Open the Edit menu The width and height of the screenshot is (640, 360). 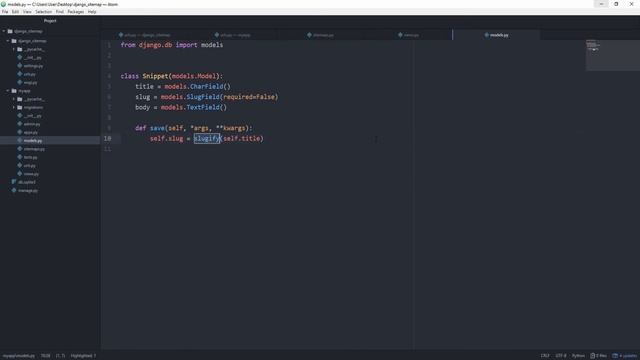click(x=15, y=12)
